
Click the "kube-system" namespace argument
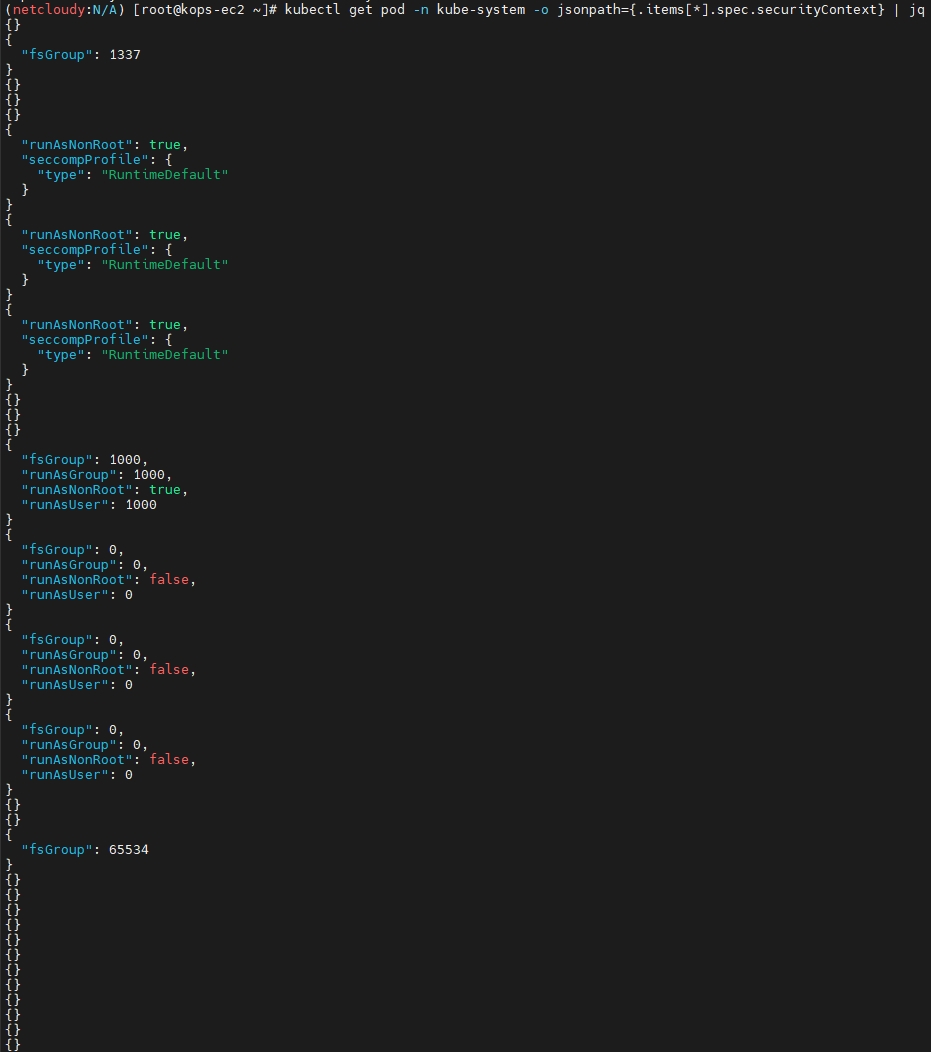pos(480,9)
